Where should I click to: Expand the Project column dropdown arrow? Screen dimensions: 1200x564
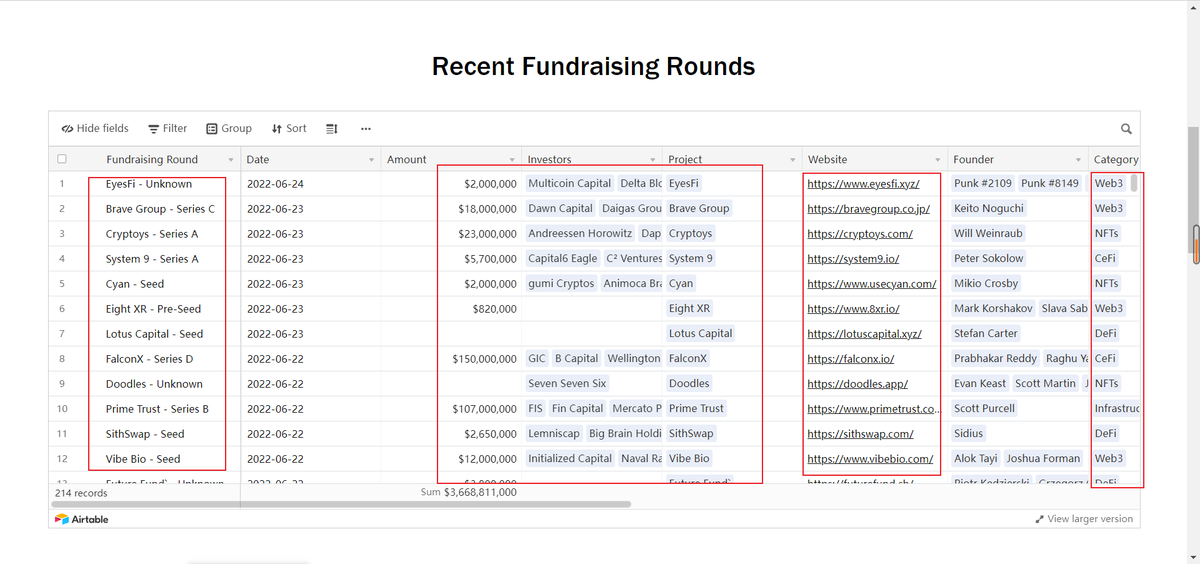[792, 160]
